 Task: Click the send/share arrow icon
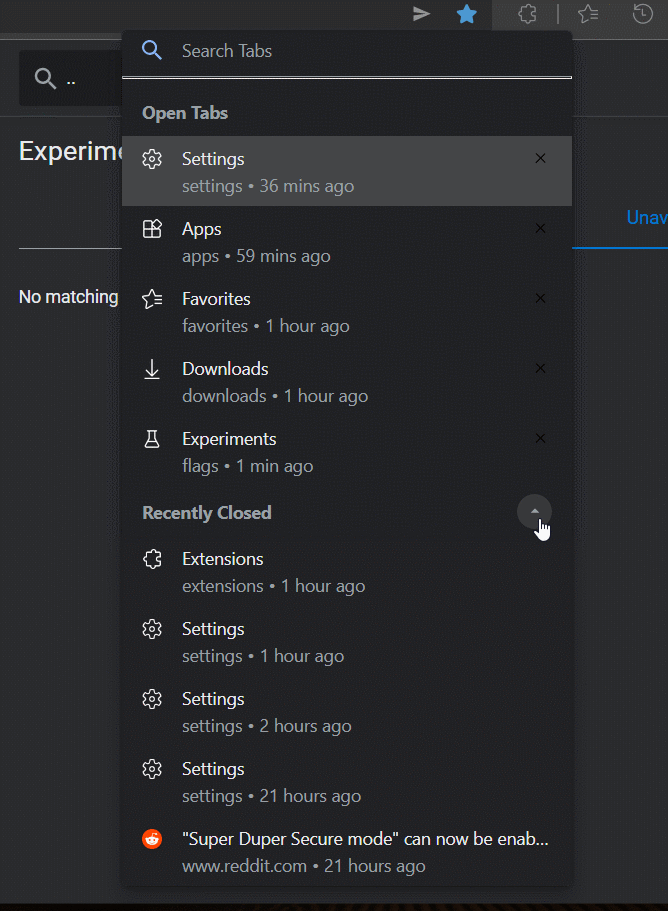tap(420, 14)
